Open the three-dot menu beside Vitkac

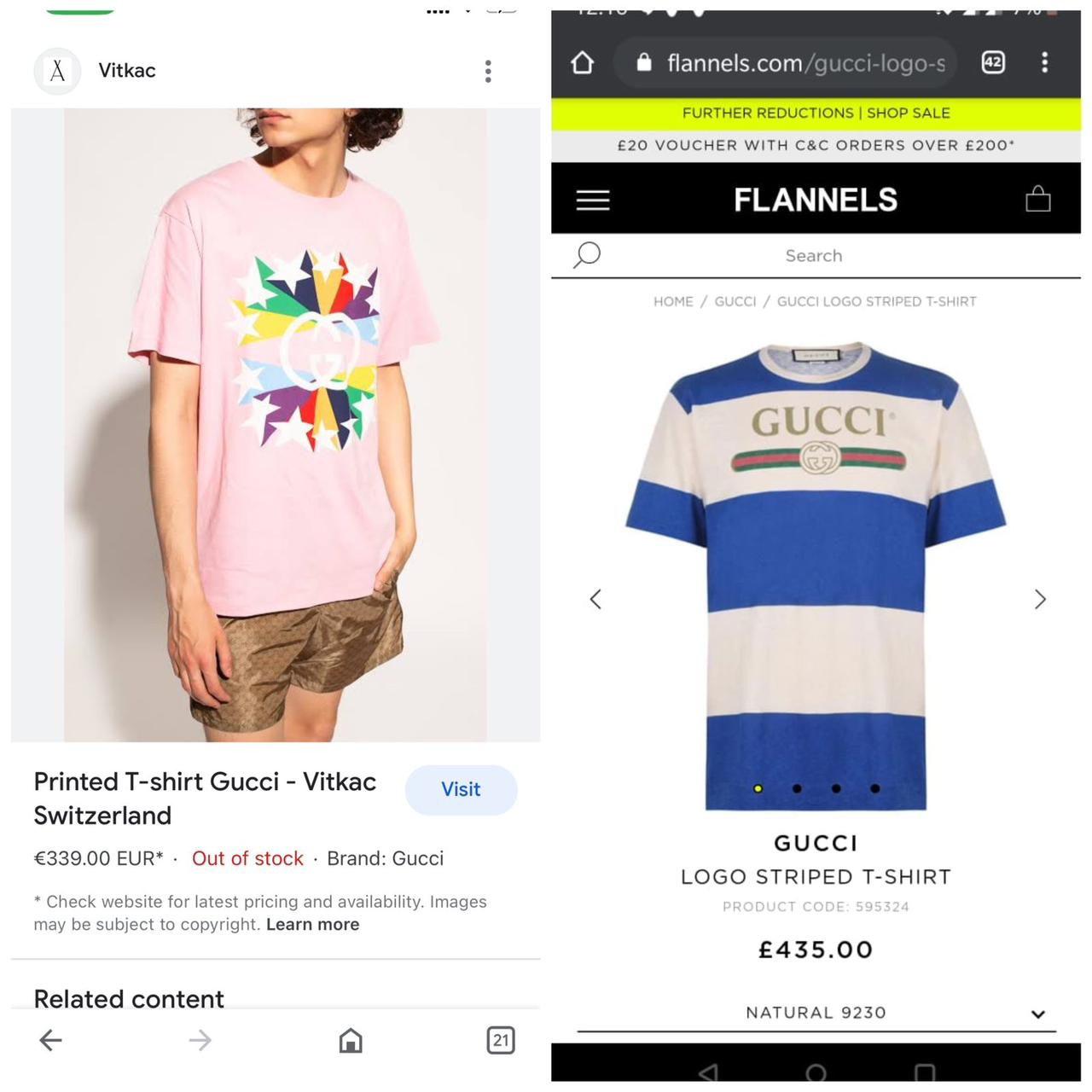coord(488,71)
